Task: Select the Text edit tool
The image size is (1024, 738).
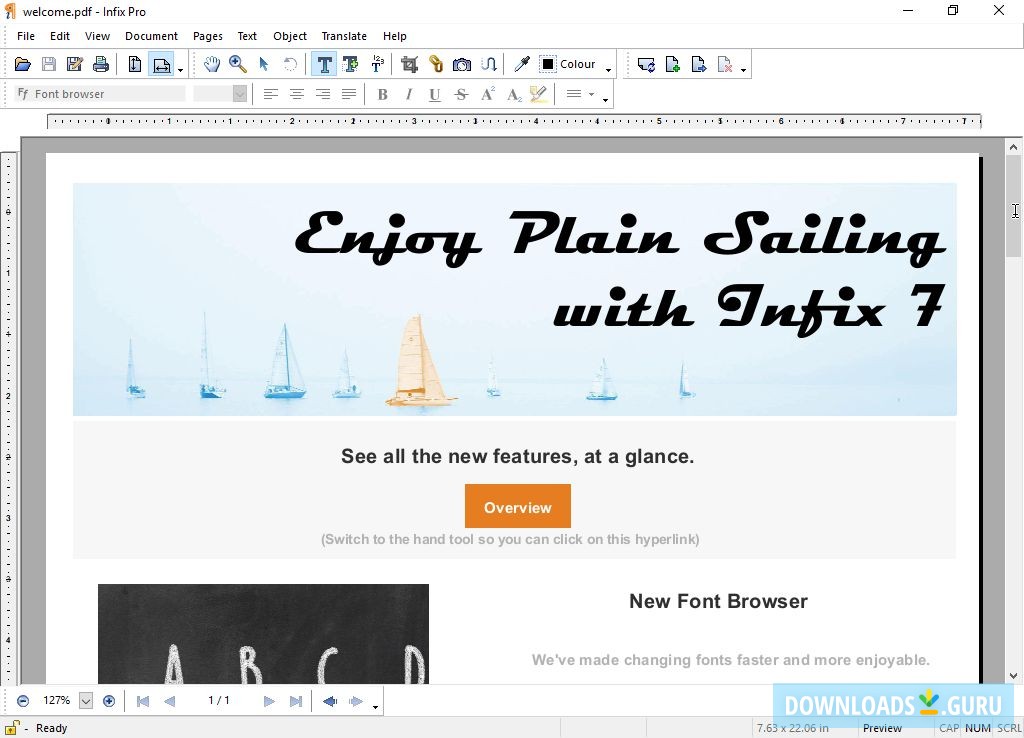Action: [x=324, y=64]
